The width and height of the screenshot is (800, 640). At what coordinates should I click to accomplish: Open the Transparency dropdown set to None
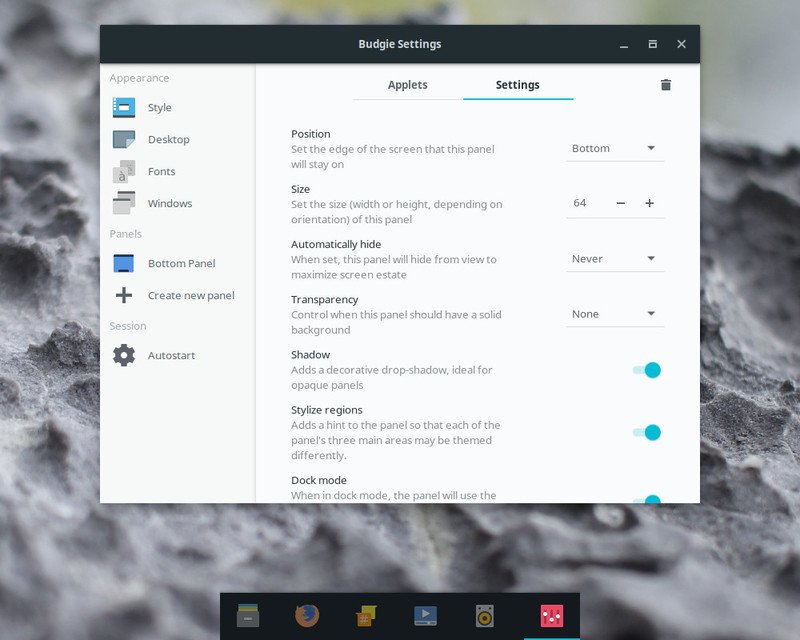point(614,314)
